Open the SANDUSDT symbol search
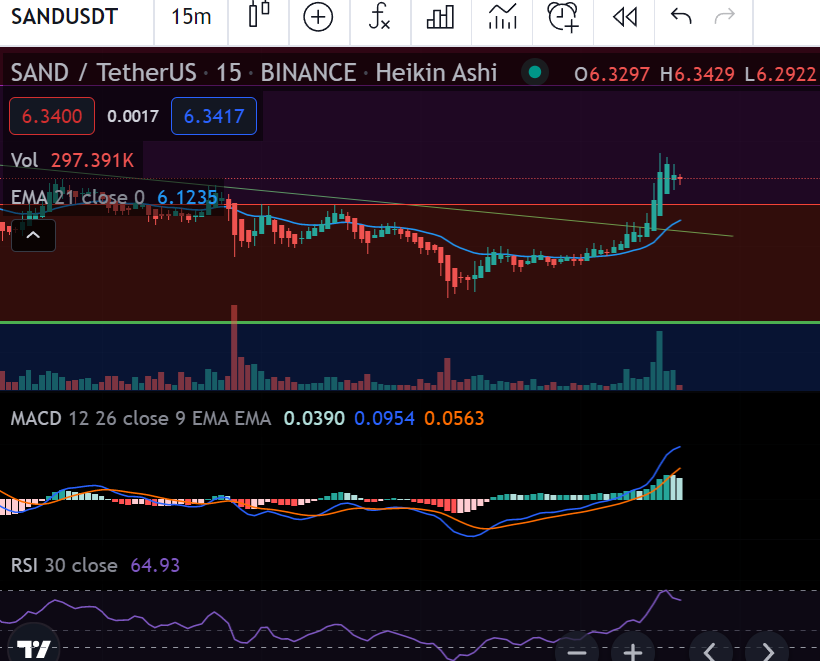 click(x=64, y=17)
